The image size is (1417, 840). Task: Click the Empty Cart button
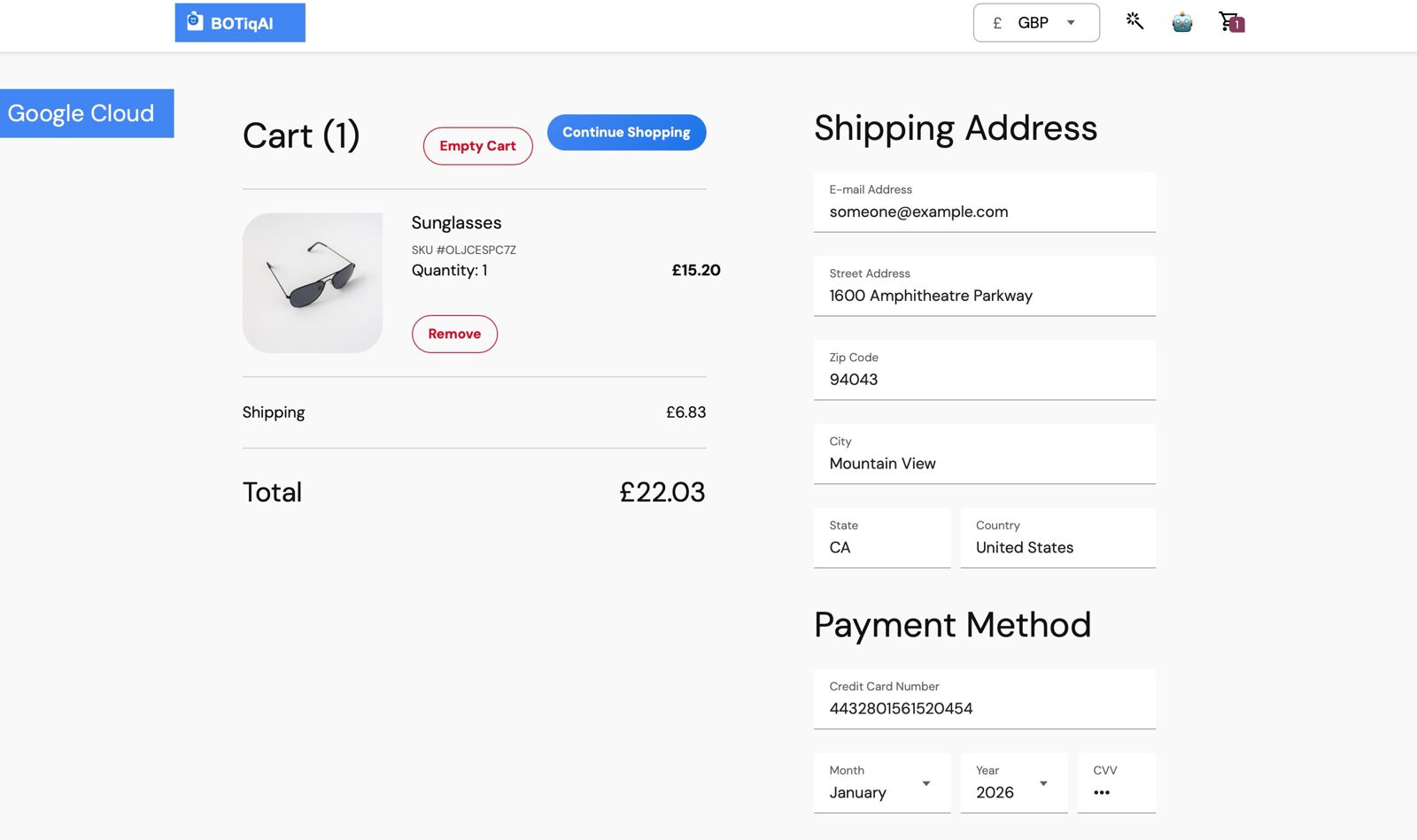(x=477, y=146)
